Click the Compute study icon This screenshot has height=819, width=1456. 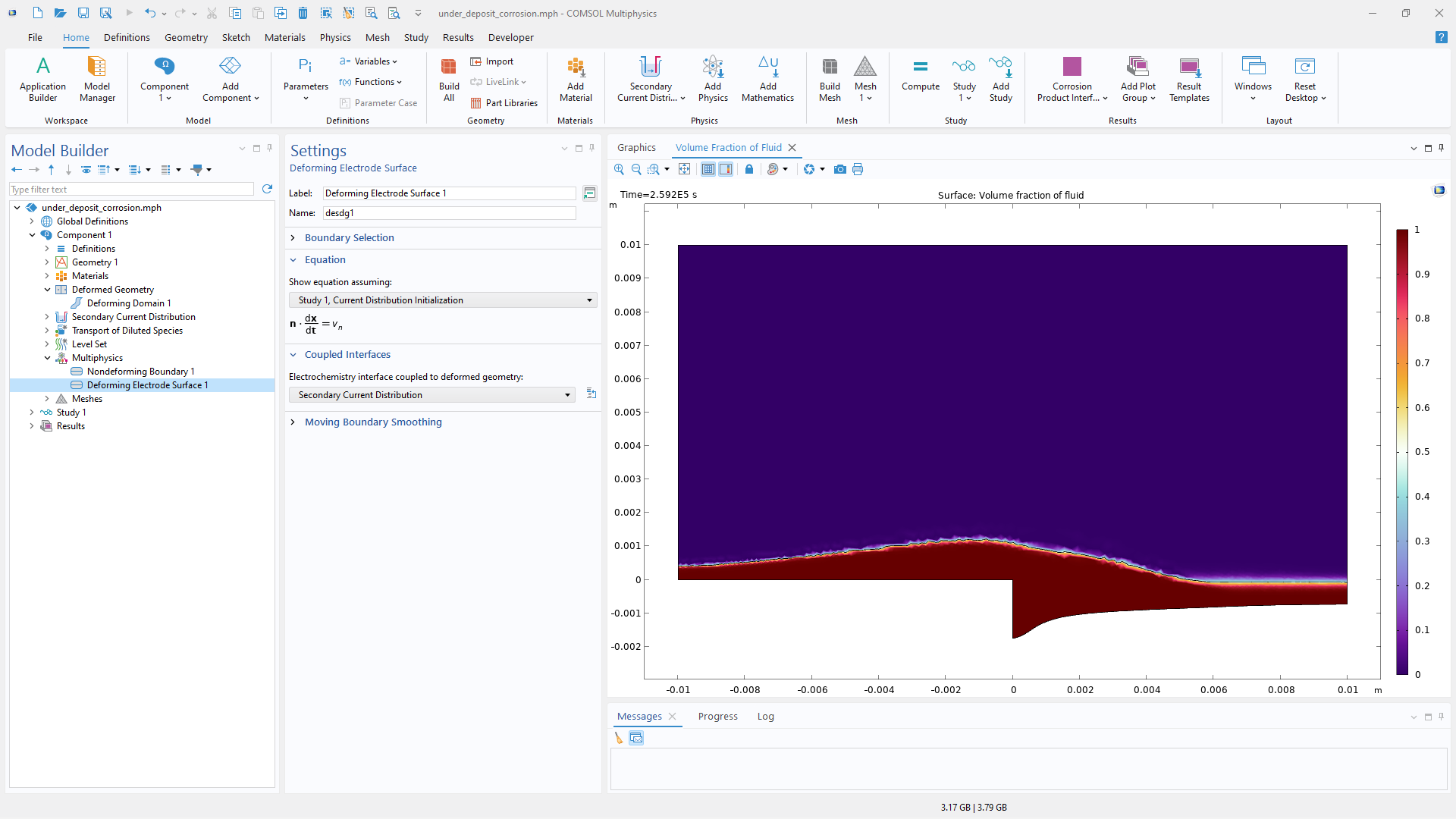(x=920, y=78)
